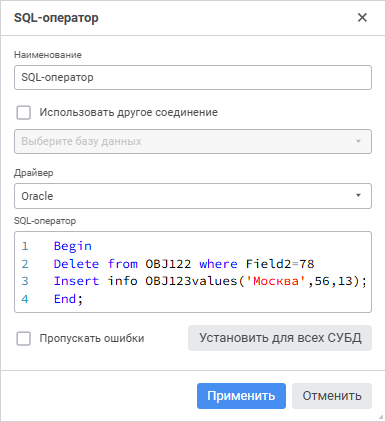
Task: Click the Insert info OBJ123values code line
Action: [210, 281]
